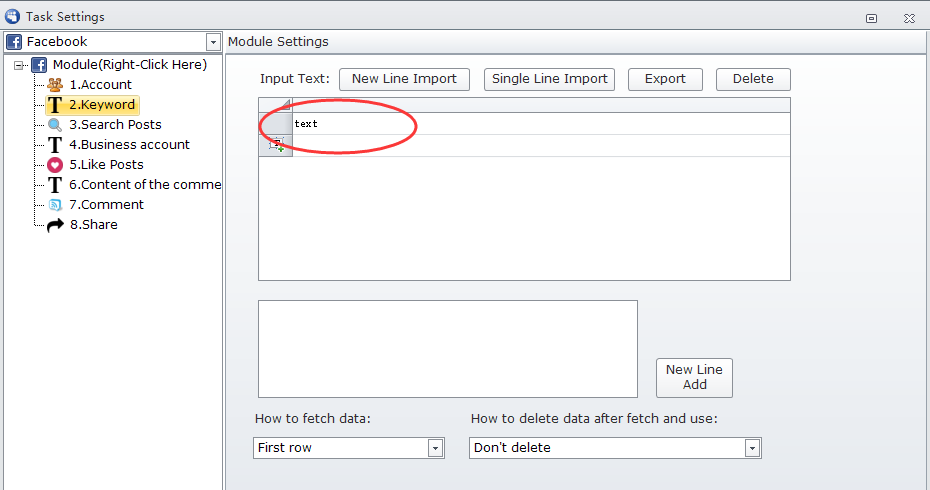
Task: Open the How to fetch data dropdown
Action: pos(435,448)
